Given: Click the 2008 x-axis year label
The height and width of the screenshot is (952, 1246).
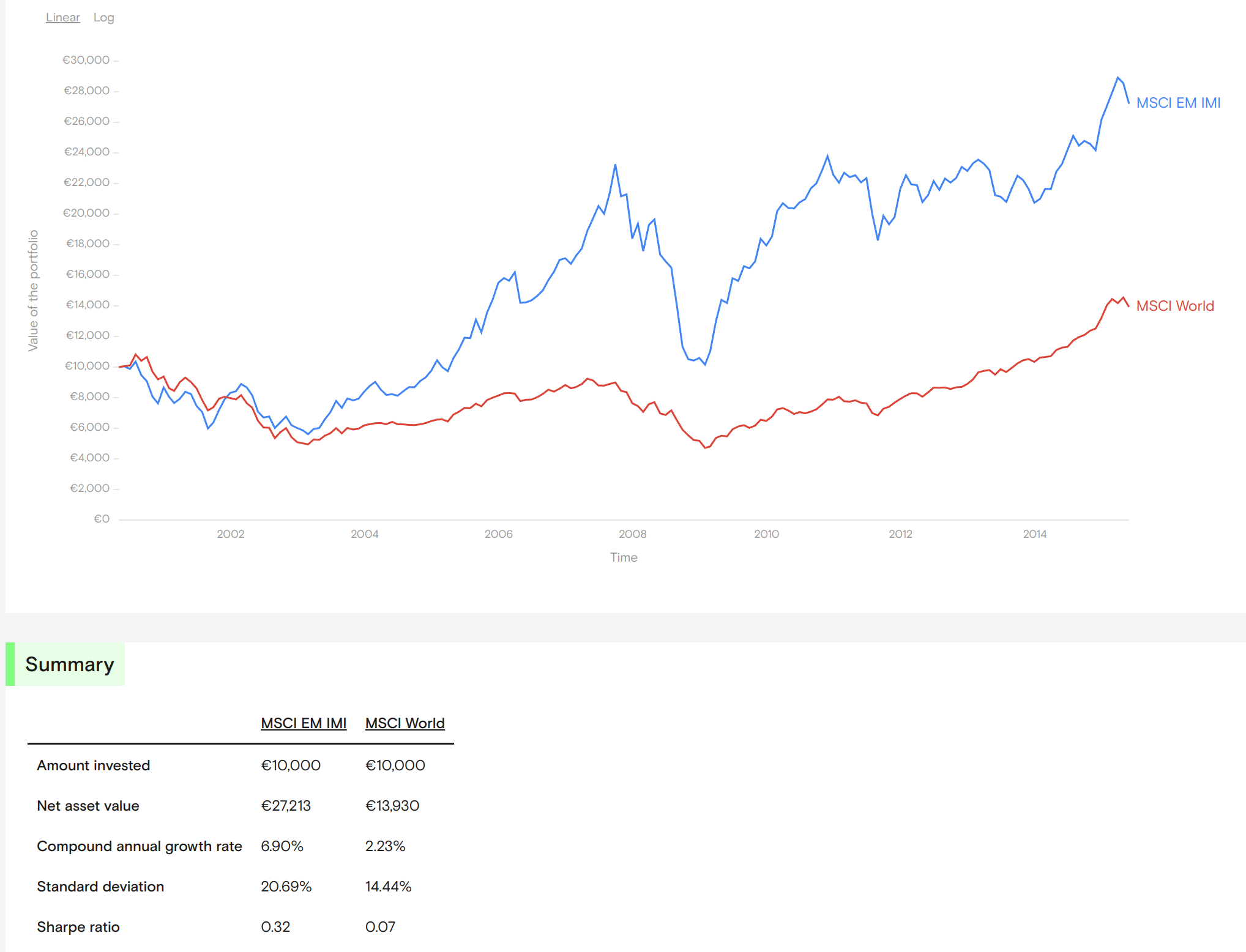Looking at the screenshot, I should 632,534.
